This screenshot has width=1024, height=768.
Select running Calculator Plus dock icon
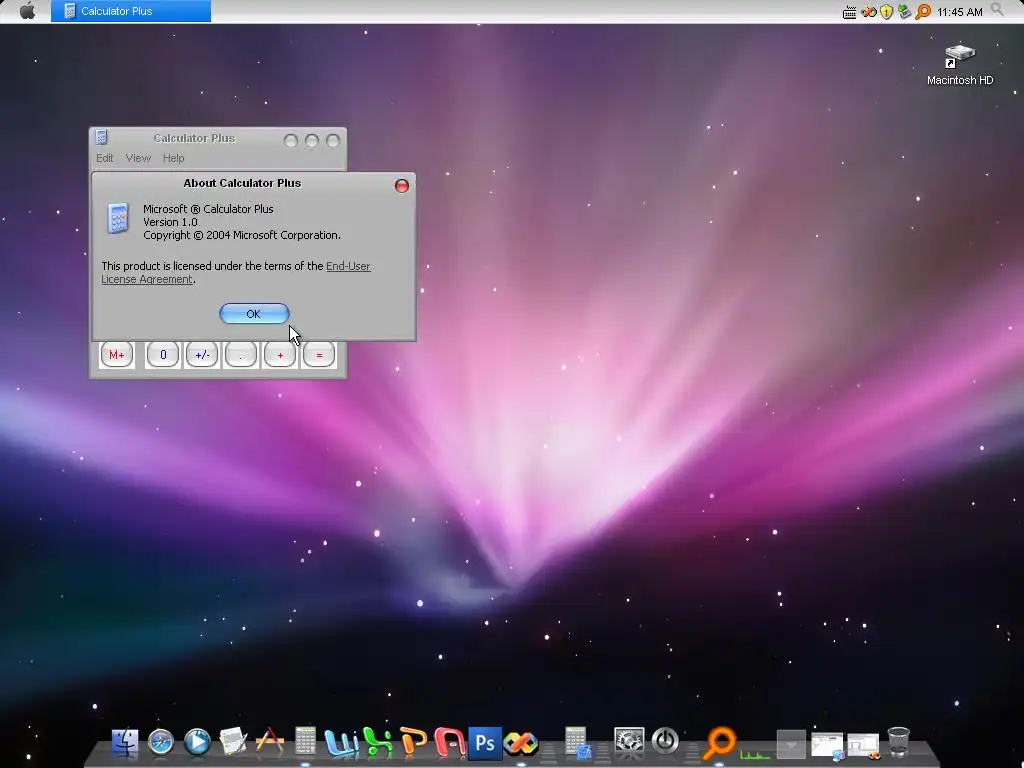[x=578, y=743]
